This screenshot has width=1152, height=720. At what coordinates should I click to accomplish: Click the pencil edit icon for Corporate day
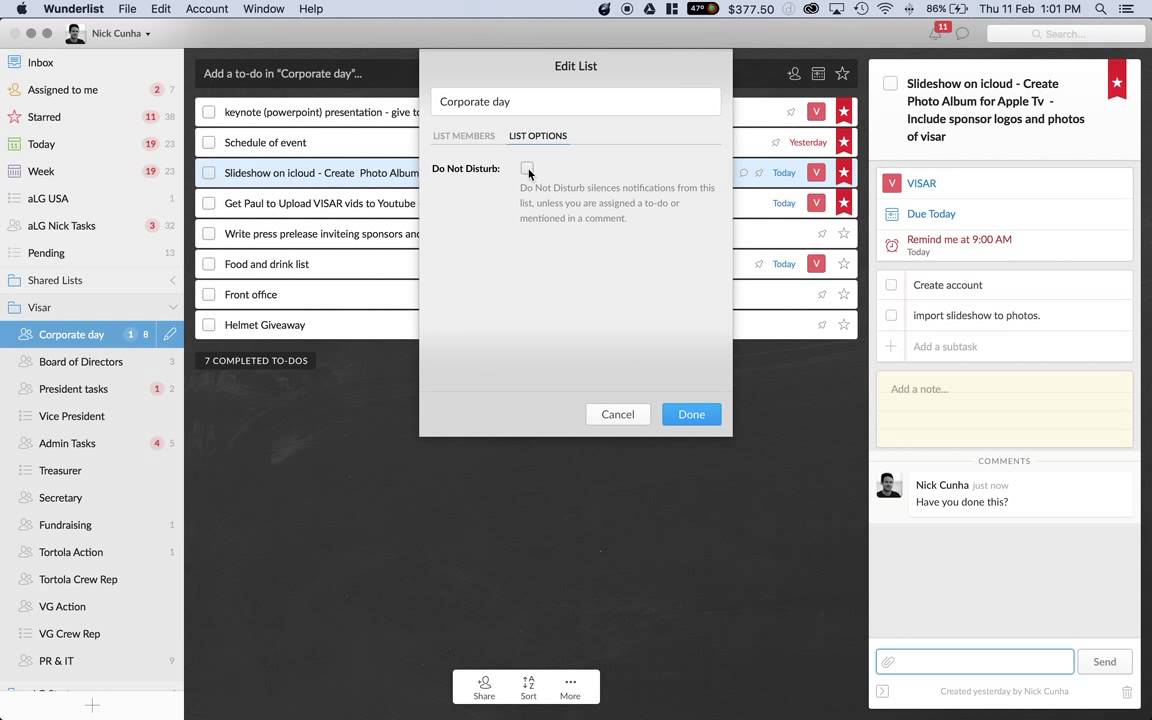pyautogui.click(x=169, y=334)
